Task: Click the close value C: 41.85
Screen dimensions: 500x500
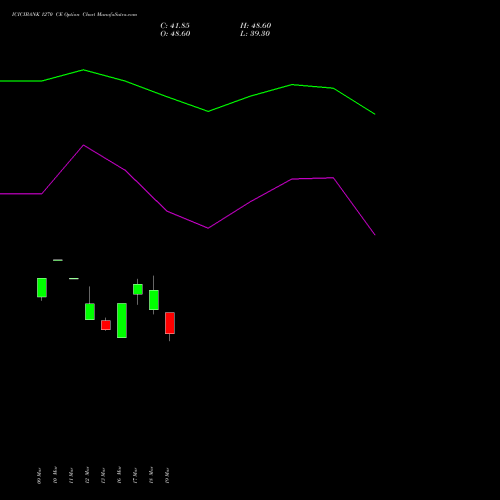Action: click(x=175, y=26)
